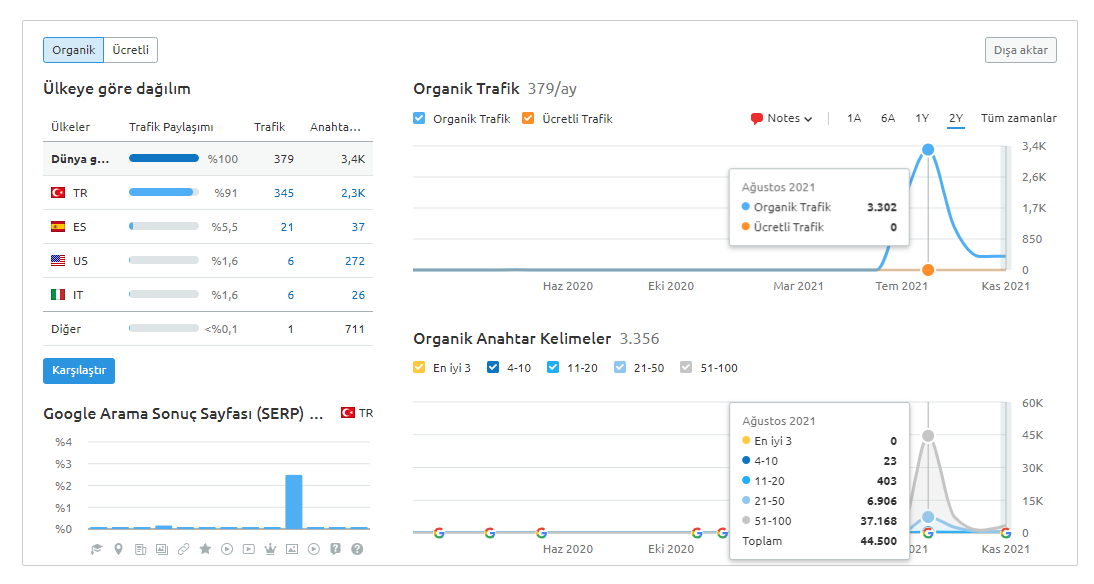Click the Karşılaştır button
The width and height of the screenshot is (1094, 584).
79,370
